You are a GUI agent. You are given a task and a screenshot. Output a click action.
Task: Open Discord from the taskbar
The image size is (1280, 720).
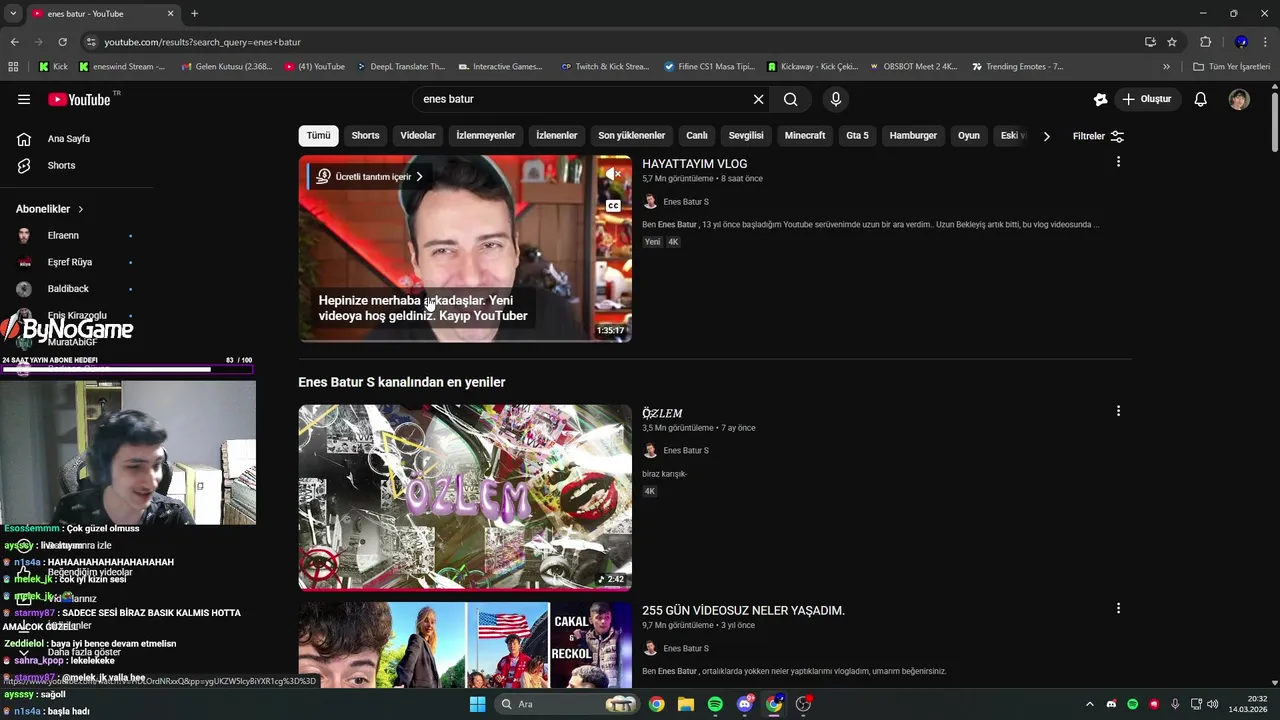(x=744, y=704)
